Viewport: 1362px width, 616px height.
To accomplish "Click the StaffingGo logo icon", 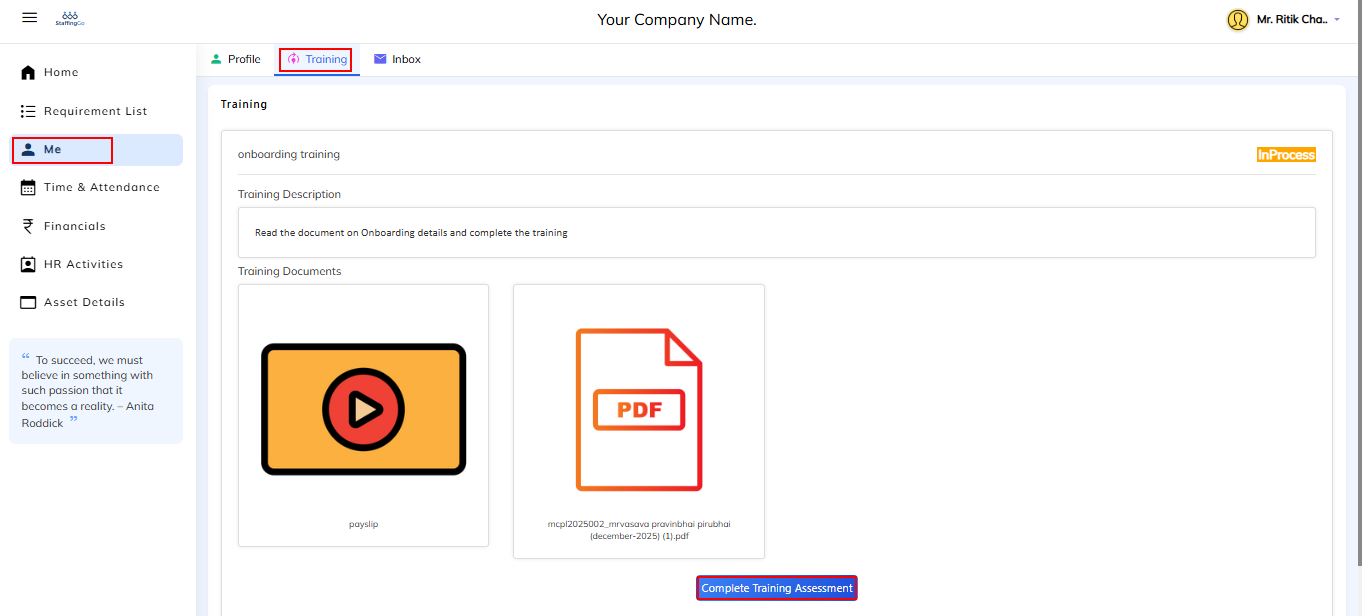I will pyautogui.click(x=70, y=18).
